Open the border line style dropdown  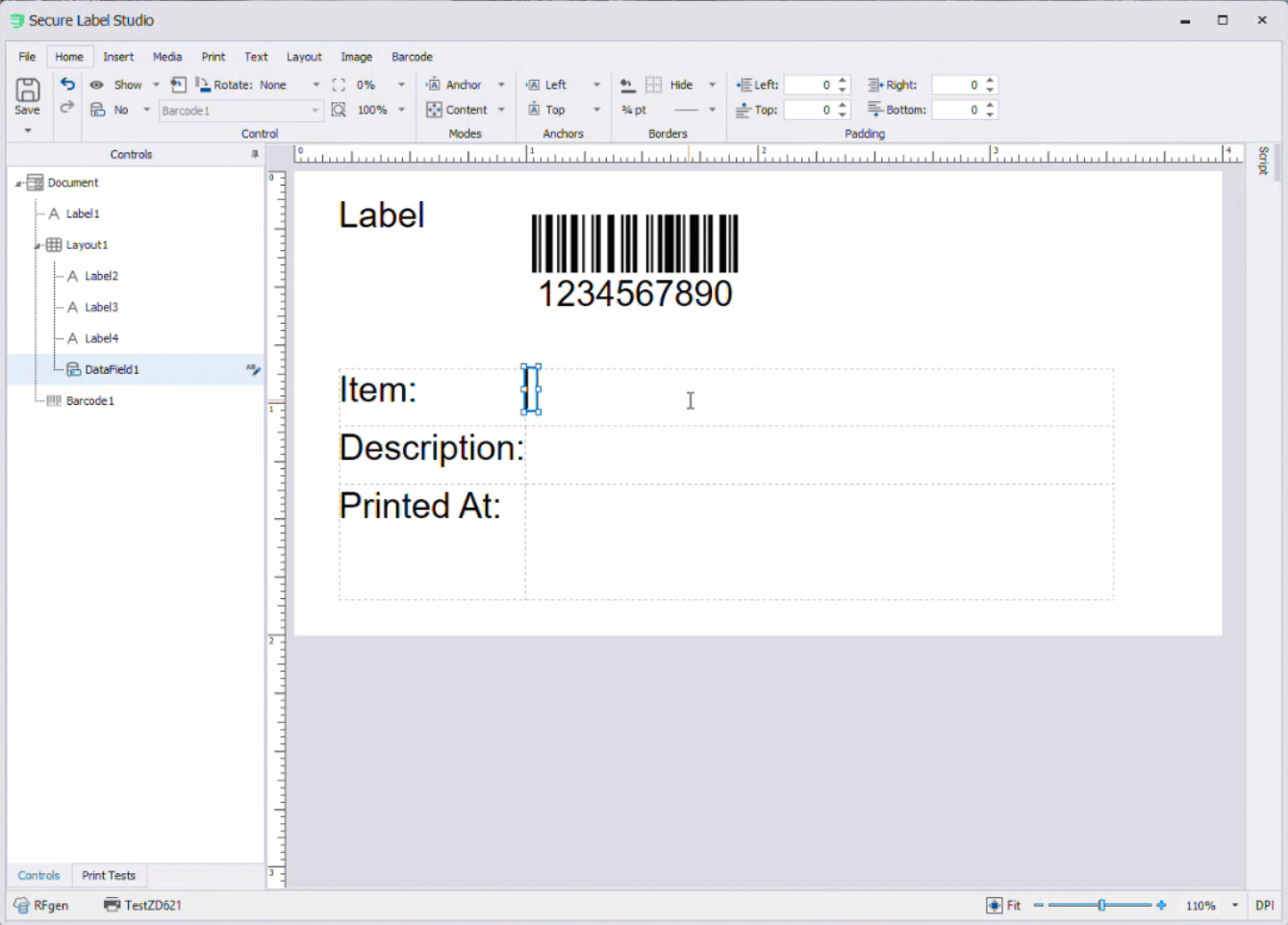712,110
